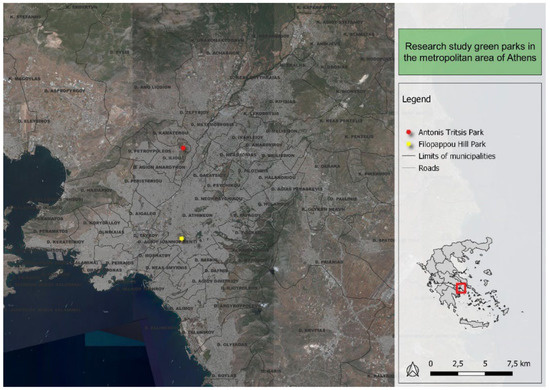Click the Legend heading
This screenshot has height=390, width=550.
click(416, 99)
